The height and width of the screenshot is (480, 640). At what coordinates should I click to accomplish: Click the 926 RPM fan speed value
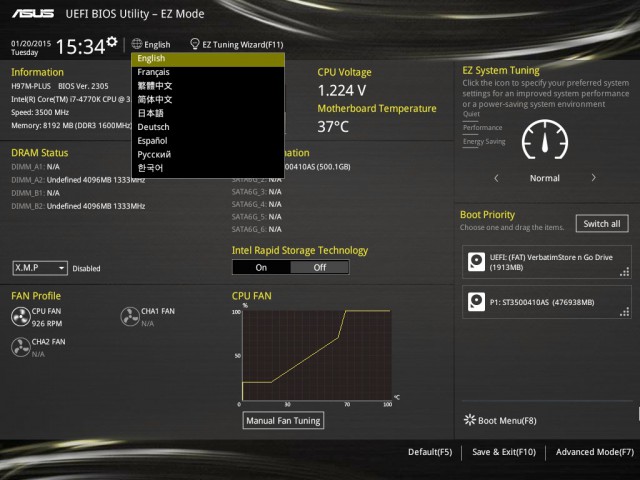coord(47,323)
